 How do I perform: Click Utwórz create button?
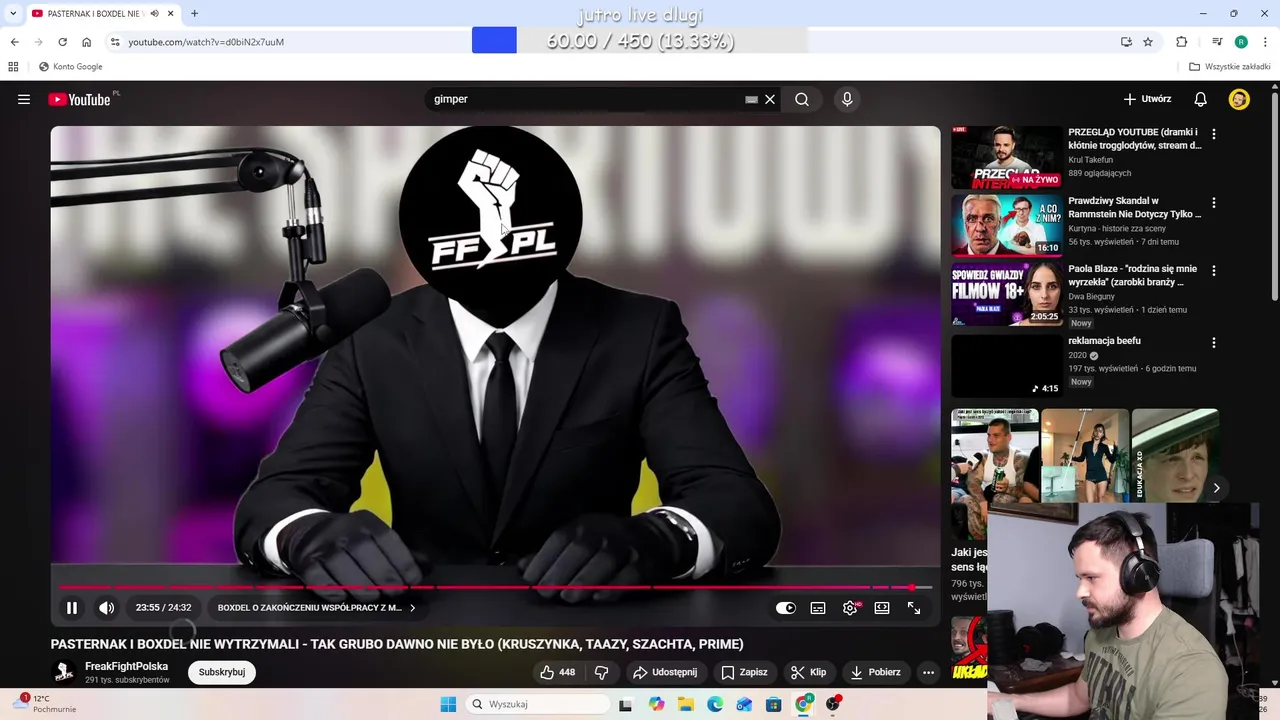[x=1147, y=99]
